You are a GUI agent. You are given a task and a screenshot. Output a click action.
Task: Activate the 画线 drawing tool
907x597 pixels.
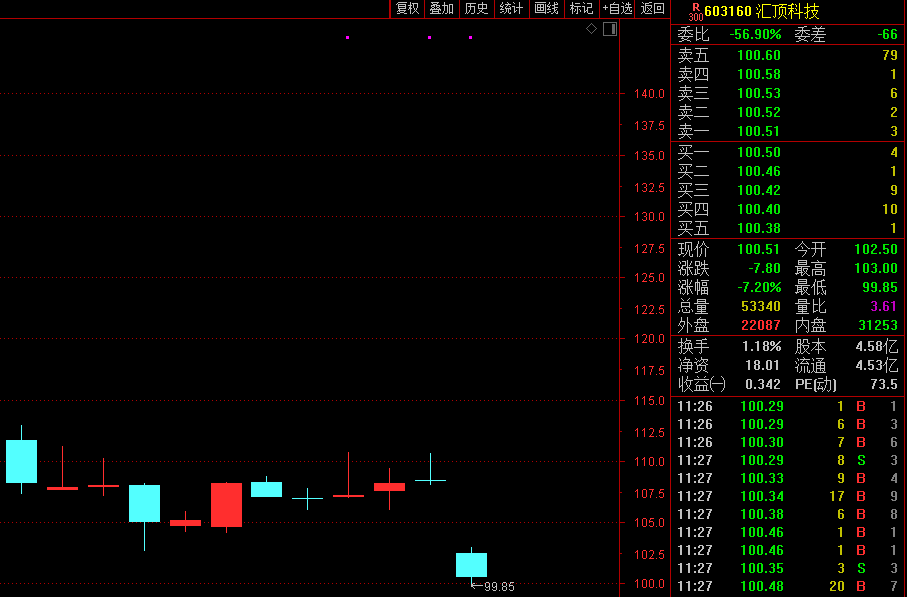pyautogui.click(x=546, y=9)
